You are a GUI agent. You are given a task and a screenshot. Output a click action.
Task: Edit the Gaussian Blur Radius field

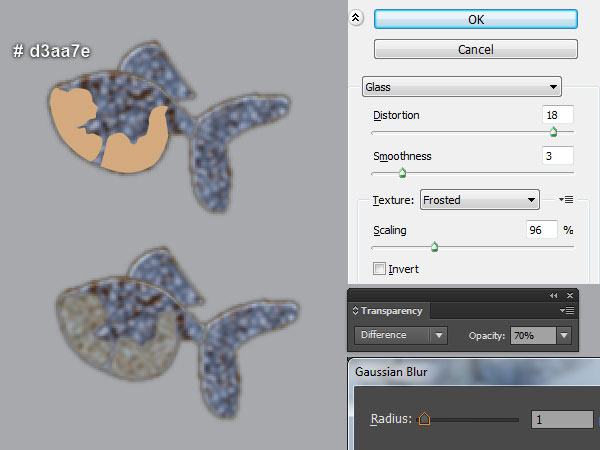[x=562, y=420]
